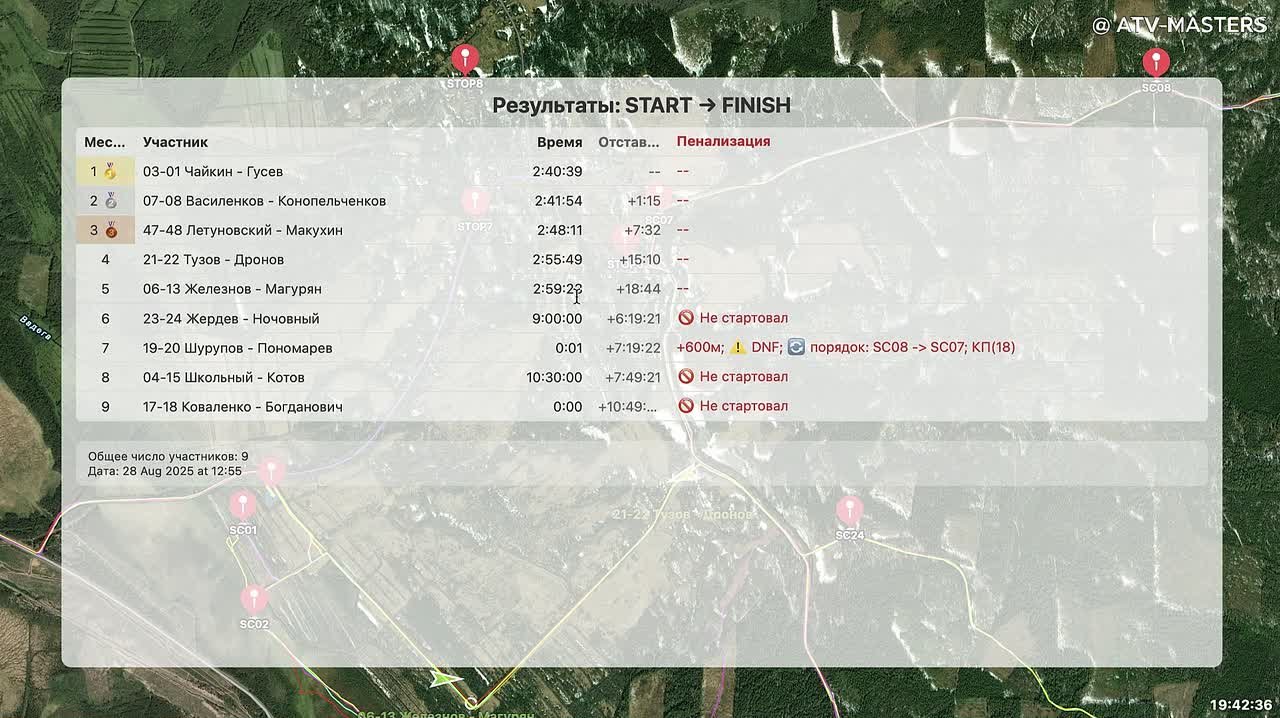This screenshot has width=1280, height=718.
Task: Click the Пенализация column header
Action: coord(723,141)
